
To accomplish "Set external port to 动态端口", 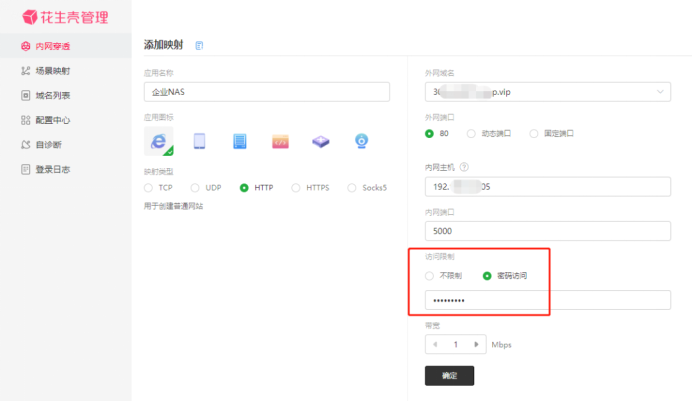I will point(476,133).
